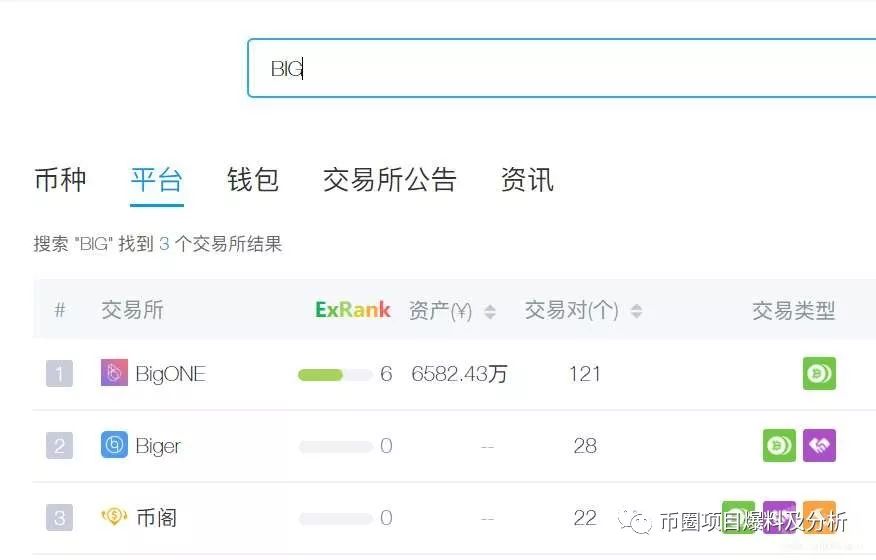Open the BigONE exchange link
876x560 pixels.
(170, 373)
